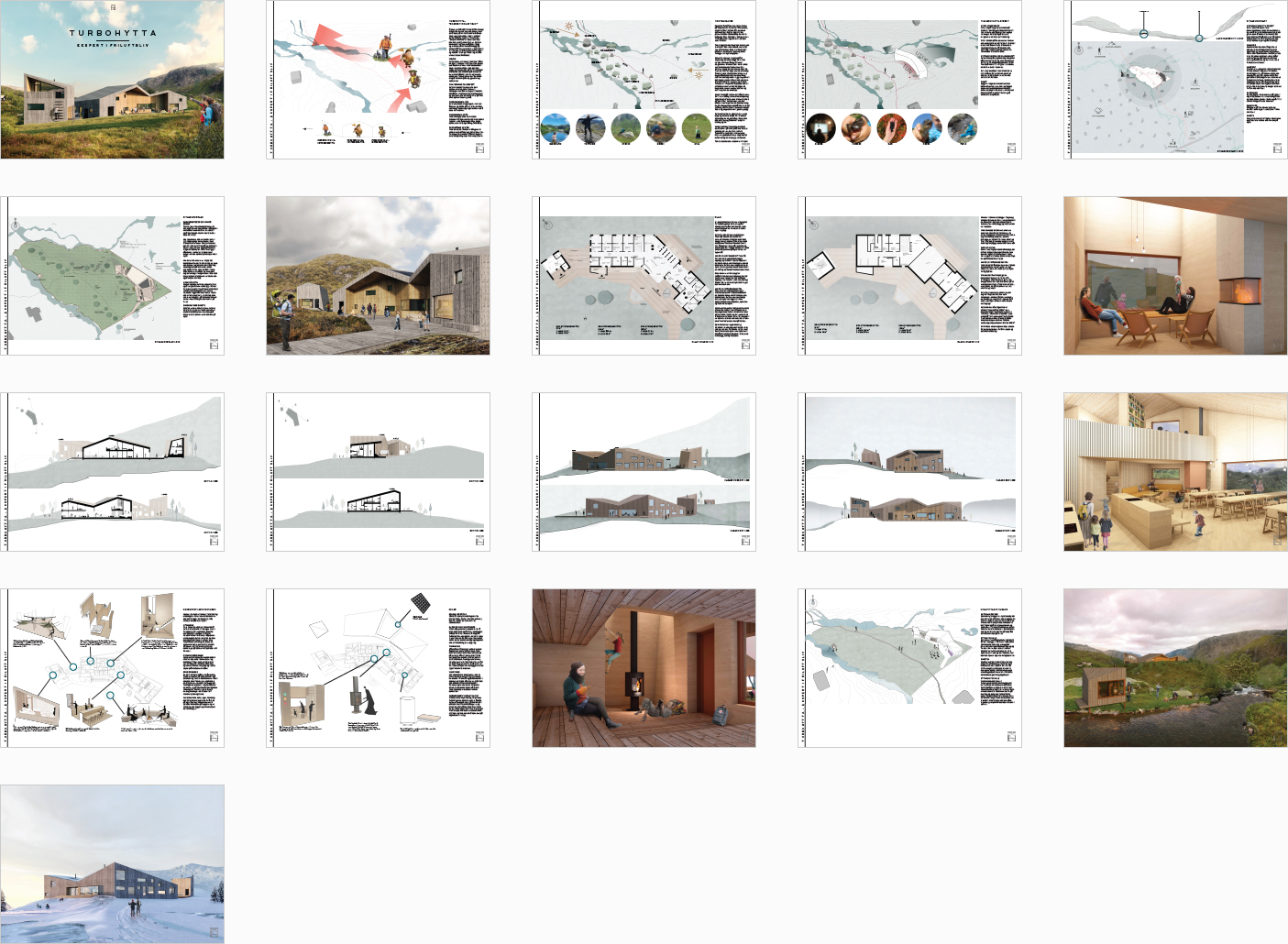Select exploded diagram page with solar panel
Viewport: 1288px width, 944px height.
tap(378, 668)
